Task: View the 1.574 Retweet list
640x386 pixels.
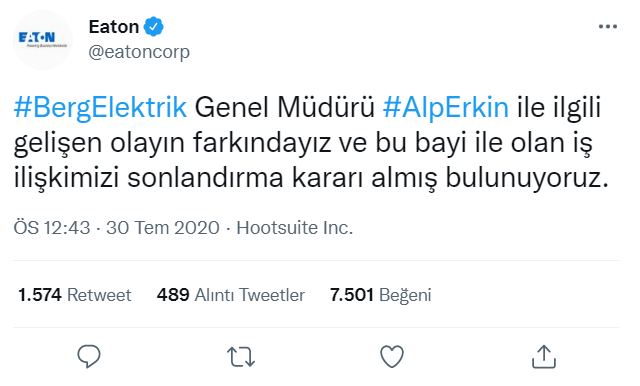Action: coord(74,295)
